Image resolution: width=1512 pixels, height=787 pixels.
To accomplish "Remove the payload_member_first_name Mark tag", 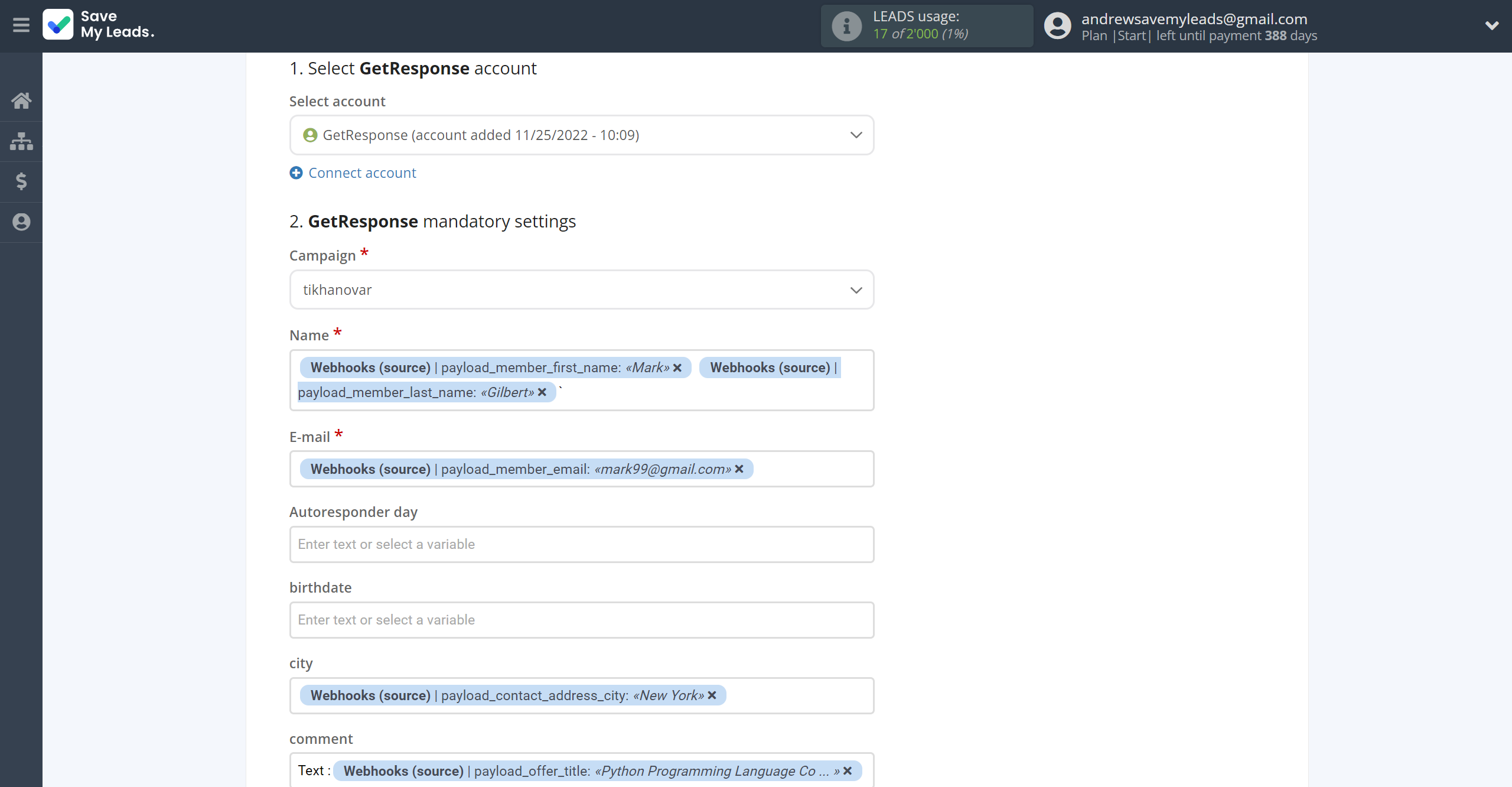I will pos(677,368).
